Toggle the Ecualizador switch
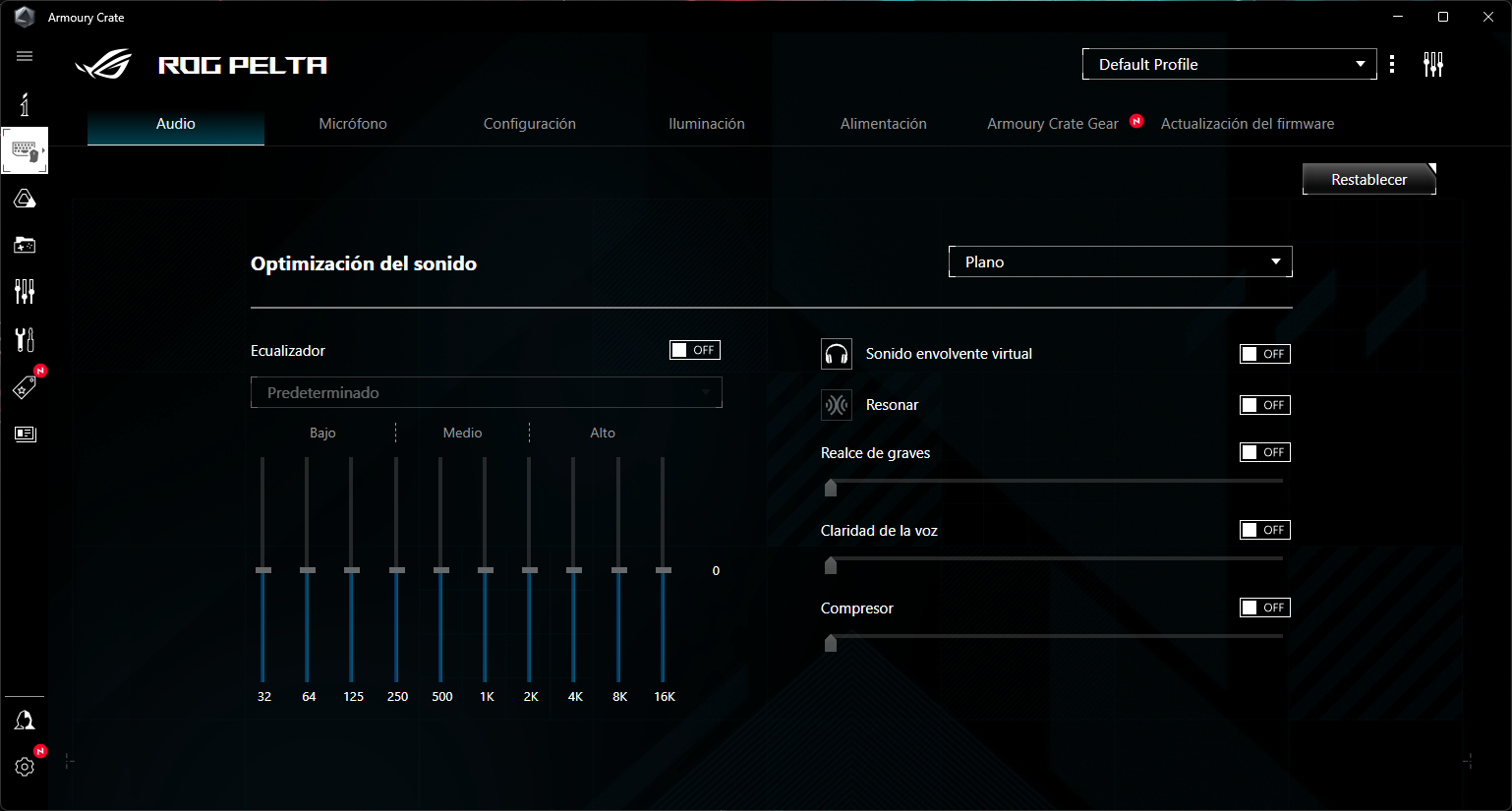 [695, 350]
